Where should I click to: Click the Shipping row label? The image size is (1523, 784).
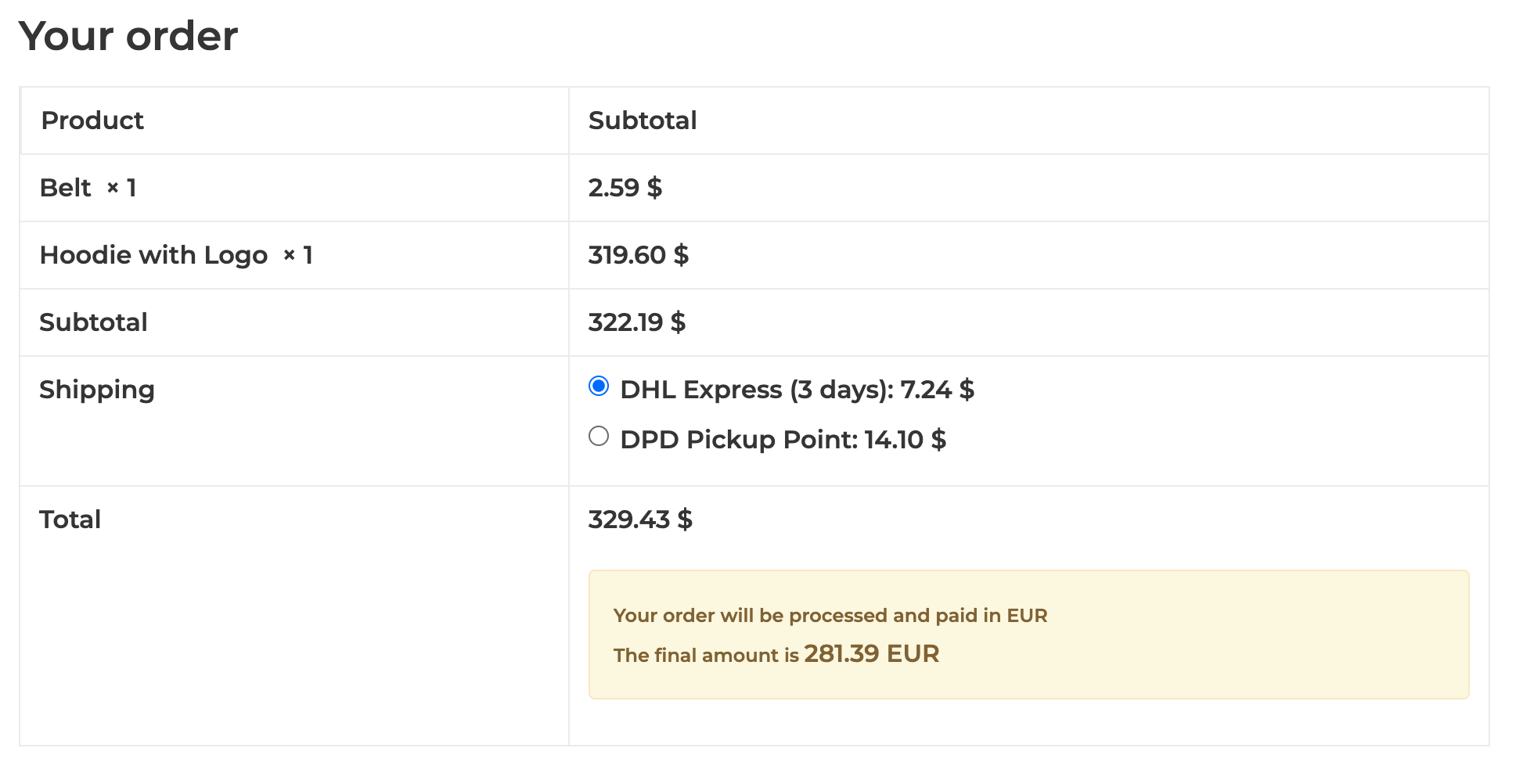pyautogui.click(x=97, y=390)
